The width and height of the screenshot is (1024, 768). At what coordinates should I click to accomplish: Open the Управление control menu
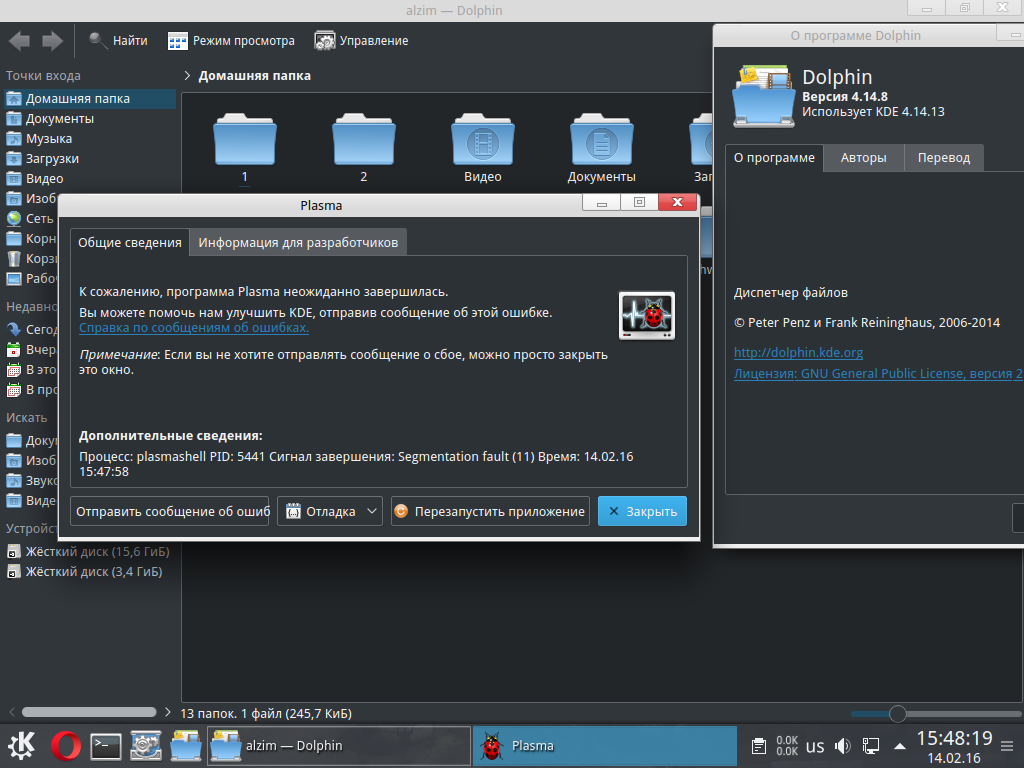point(361,40)
